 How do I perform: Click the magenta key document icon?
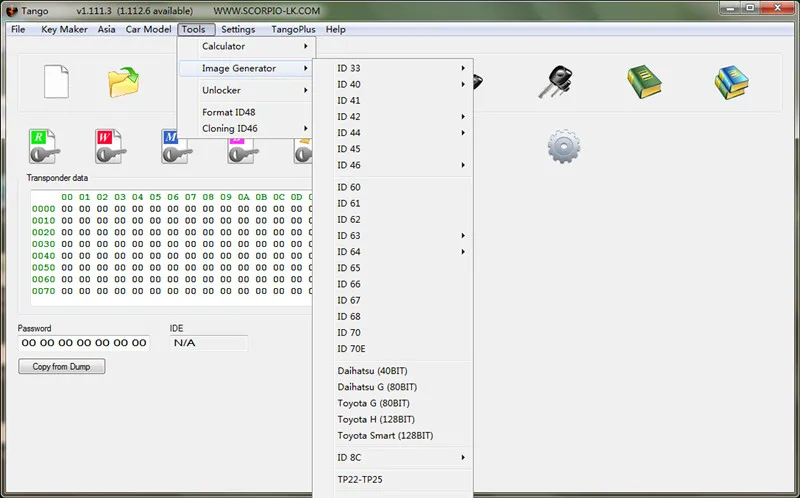tap(243, 150)
